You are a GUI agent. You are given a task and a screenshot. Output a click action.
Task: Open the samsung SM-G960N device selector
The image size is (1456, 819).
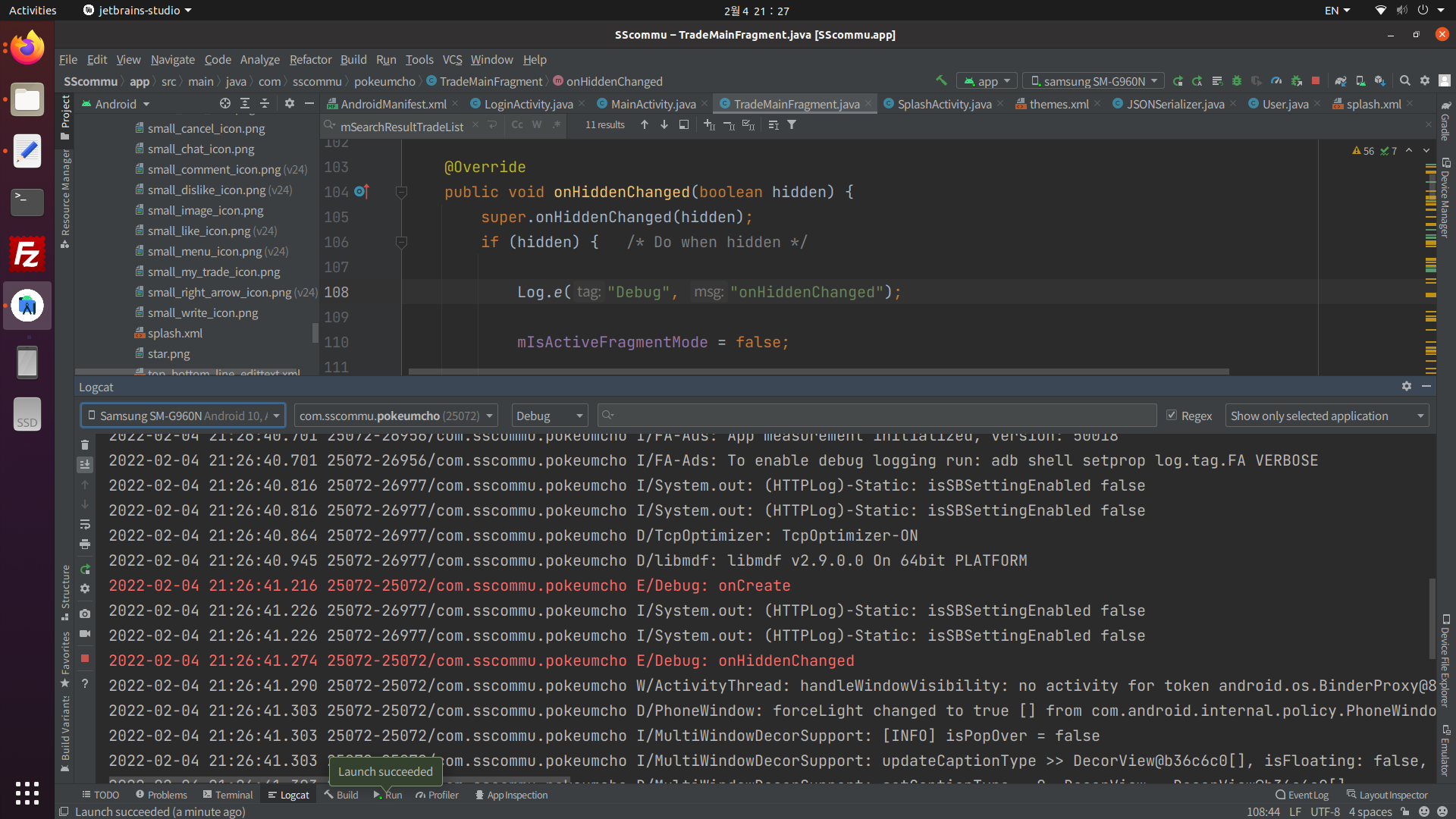tap(1093, 81)
